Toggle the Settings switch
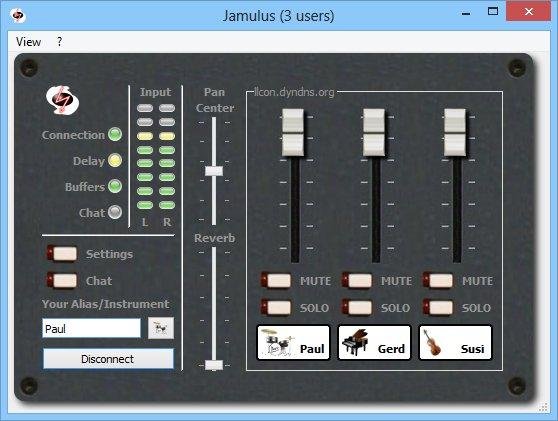Viewport: 558px width, 421px height. tap(62, 254)
